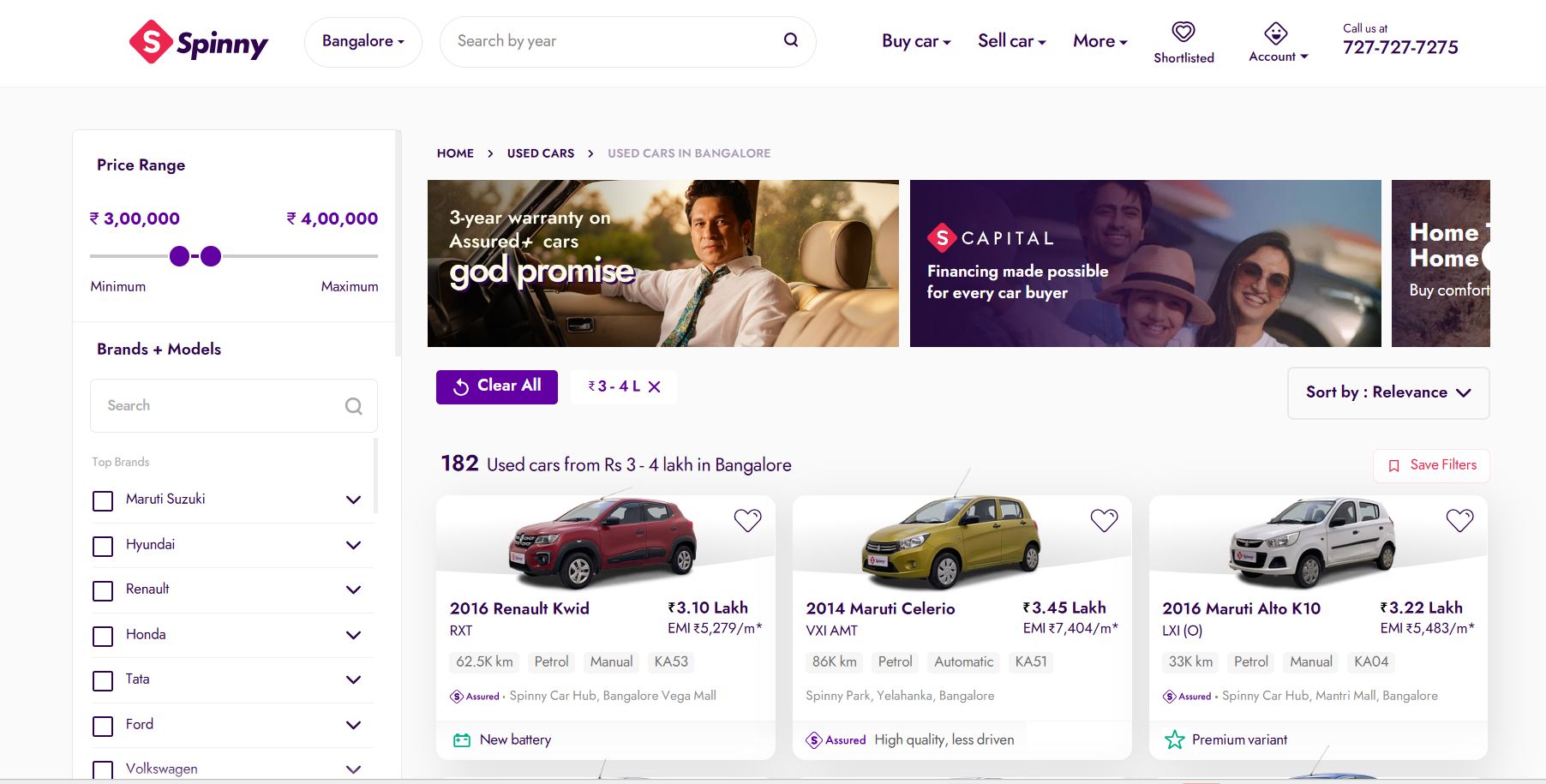This screenshot has height=784, width=1546.
Task: Tick the Honda brand checkbox
Action: click(x=103, y=636)
